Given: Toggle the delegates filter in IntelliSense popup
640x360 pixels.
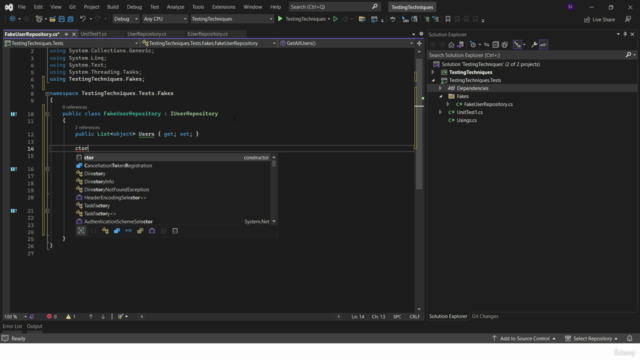Looking at the screenshot, I should pyautogui.click(x=152, y=231).
